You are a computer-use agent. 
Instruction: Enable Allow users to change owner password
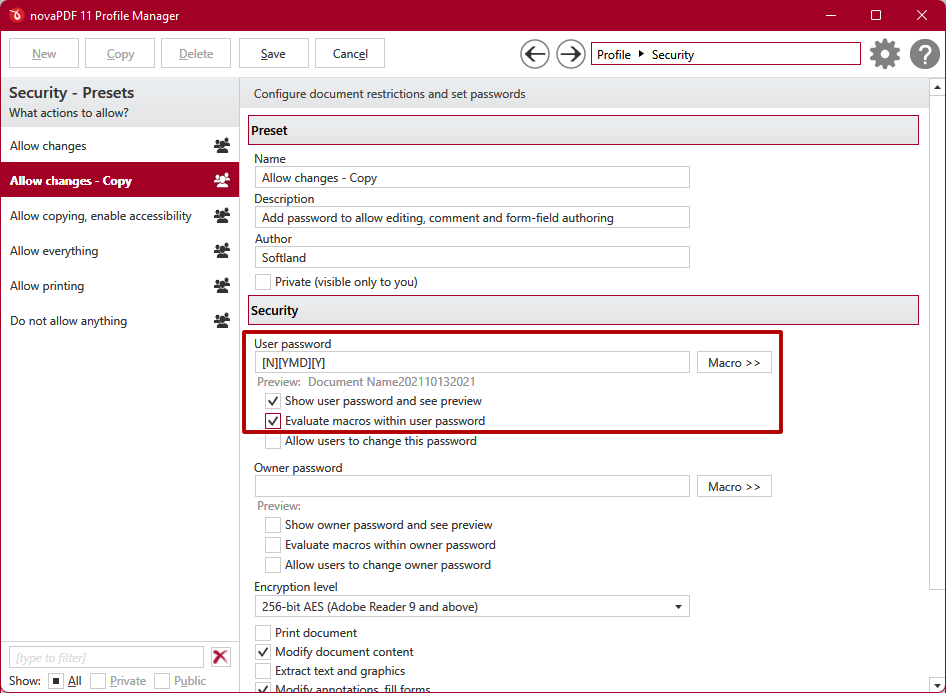pos(273,565)
